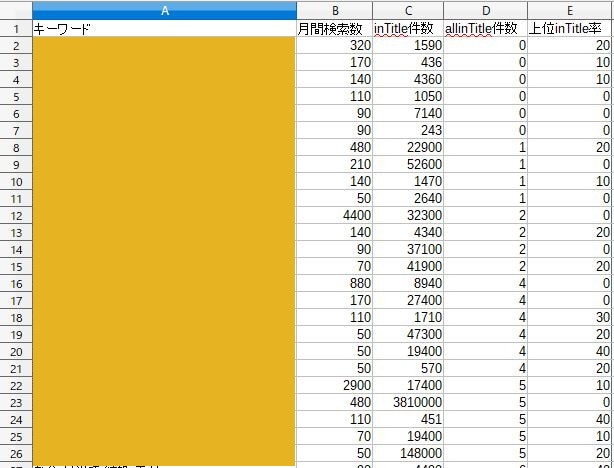Select the 19400 cell in row 25

[x=408, y=436]
